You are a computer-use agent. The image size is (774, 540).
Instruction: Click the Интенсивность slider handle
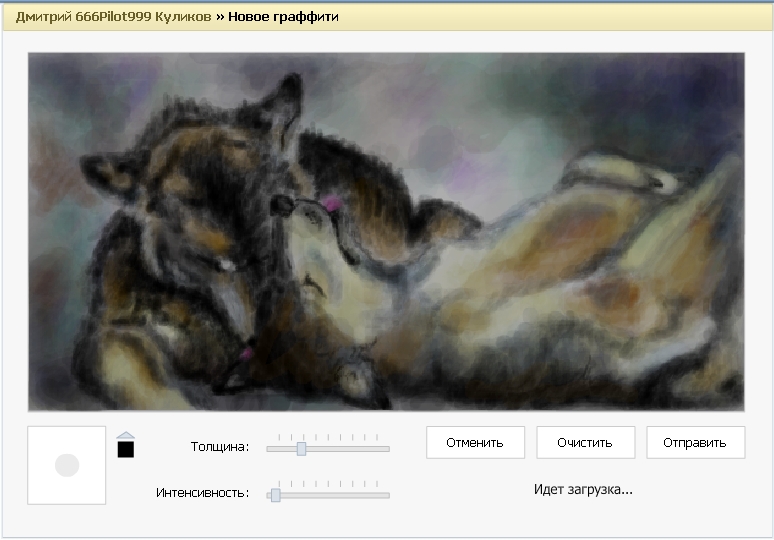point(276,495)
